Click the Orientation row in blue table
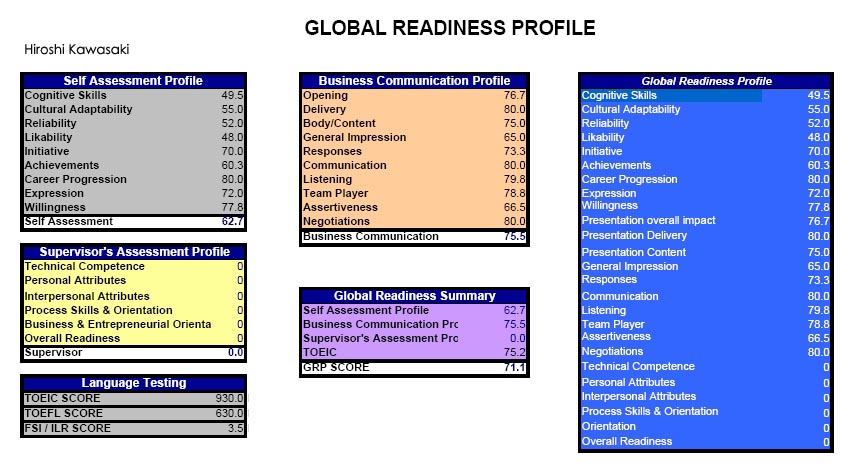The width and height of the screenshot is (857, 476). pyautogui.click(x=705, y=427)
